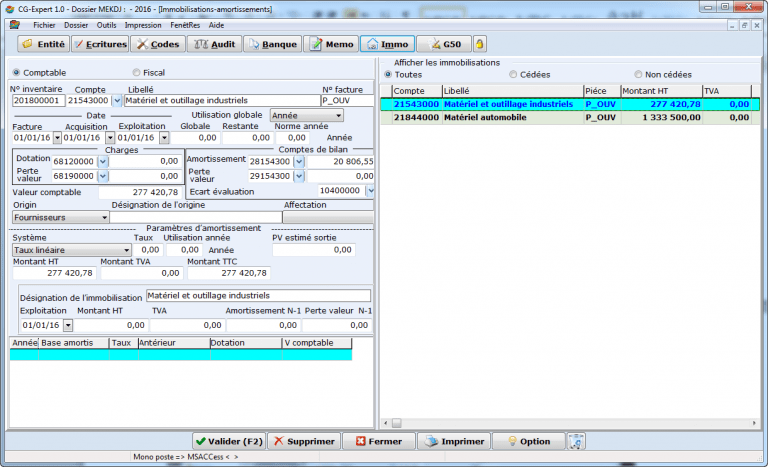This screenshot has width=768, height=467.
Task: Click the Supprimer button
Action: pyautogui.click(x=304, y=442)
